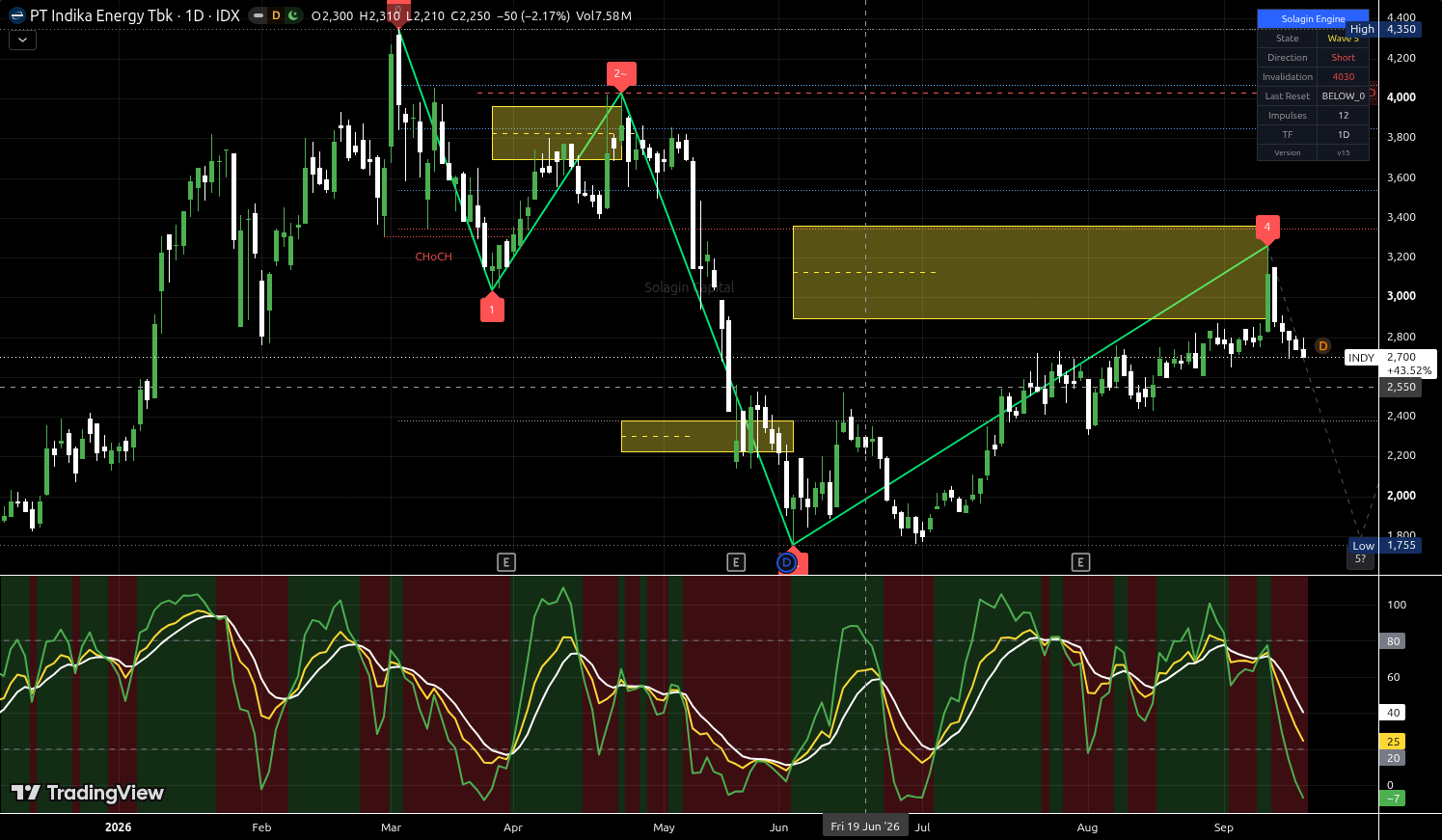Click the High 4,350 price label
The width and height of the screenshot is (1442, 840).
click(1383, 29)
